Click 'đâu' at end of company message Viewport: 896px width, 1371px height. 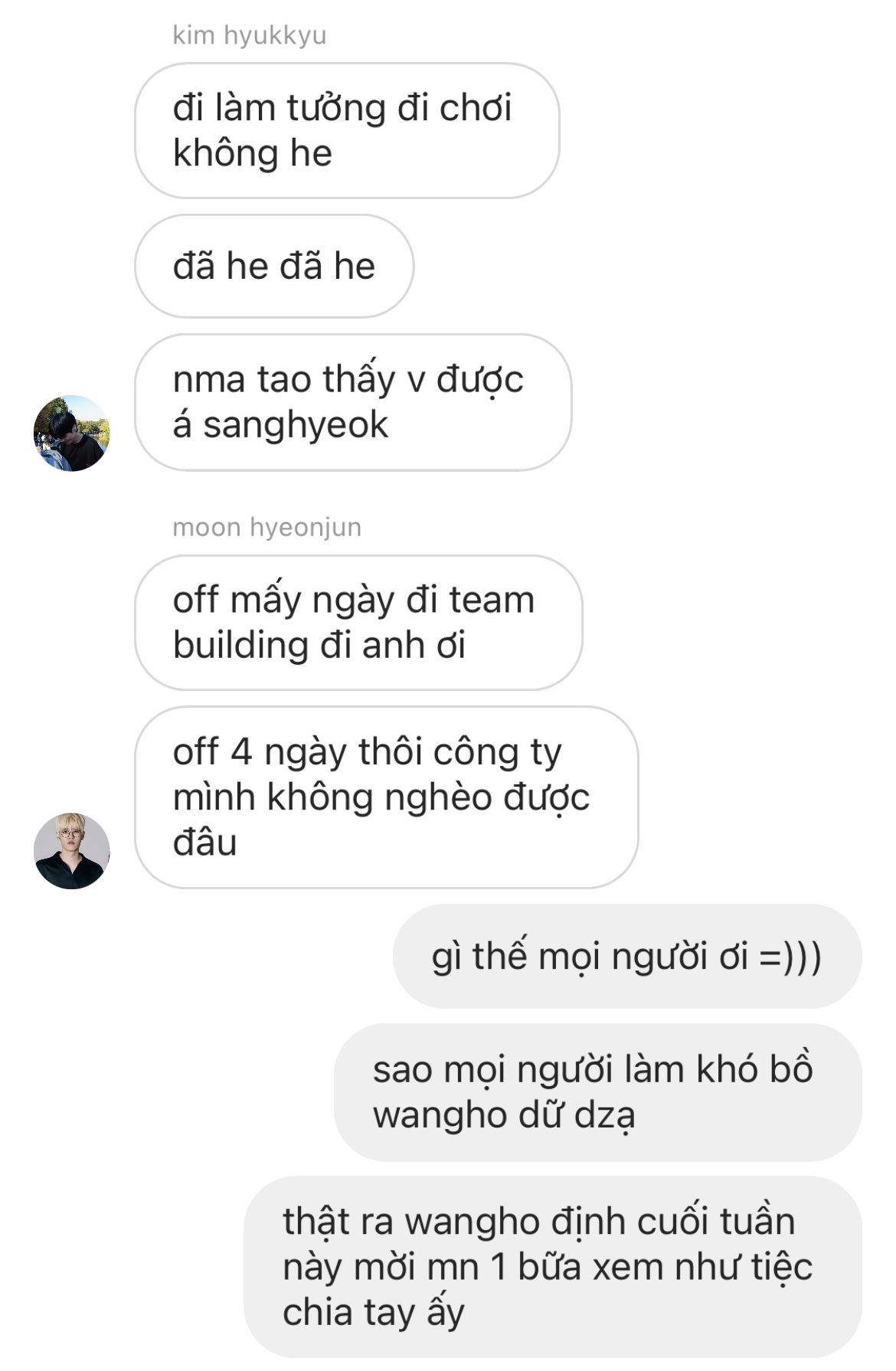pos(204,843)
